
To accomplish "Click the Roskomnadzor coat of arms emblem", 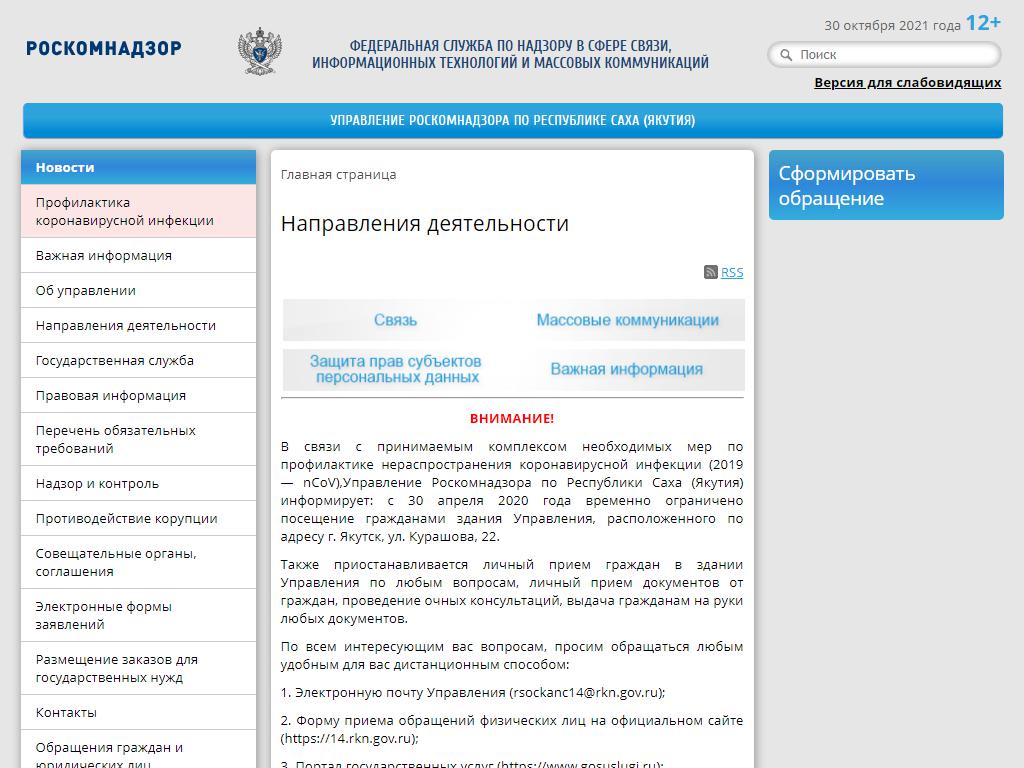I will click(x=259, y=51).
